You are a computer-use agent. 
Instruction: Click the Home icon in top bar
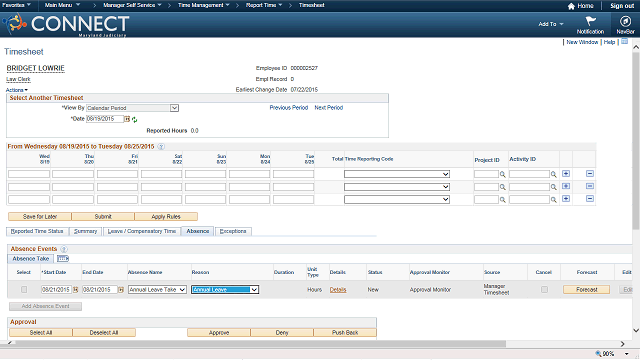click(571, 6)
